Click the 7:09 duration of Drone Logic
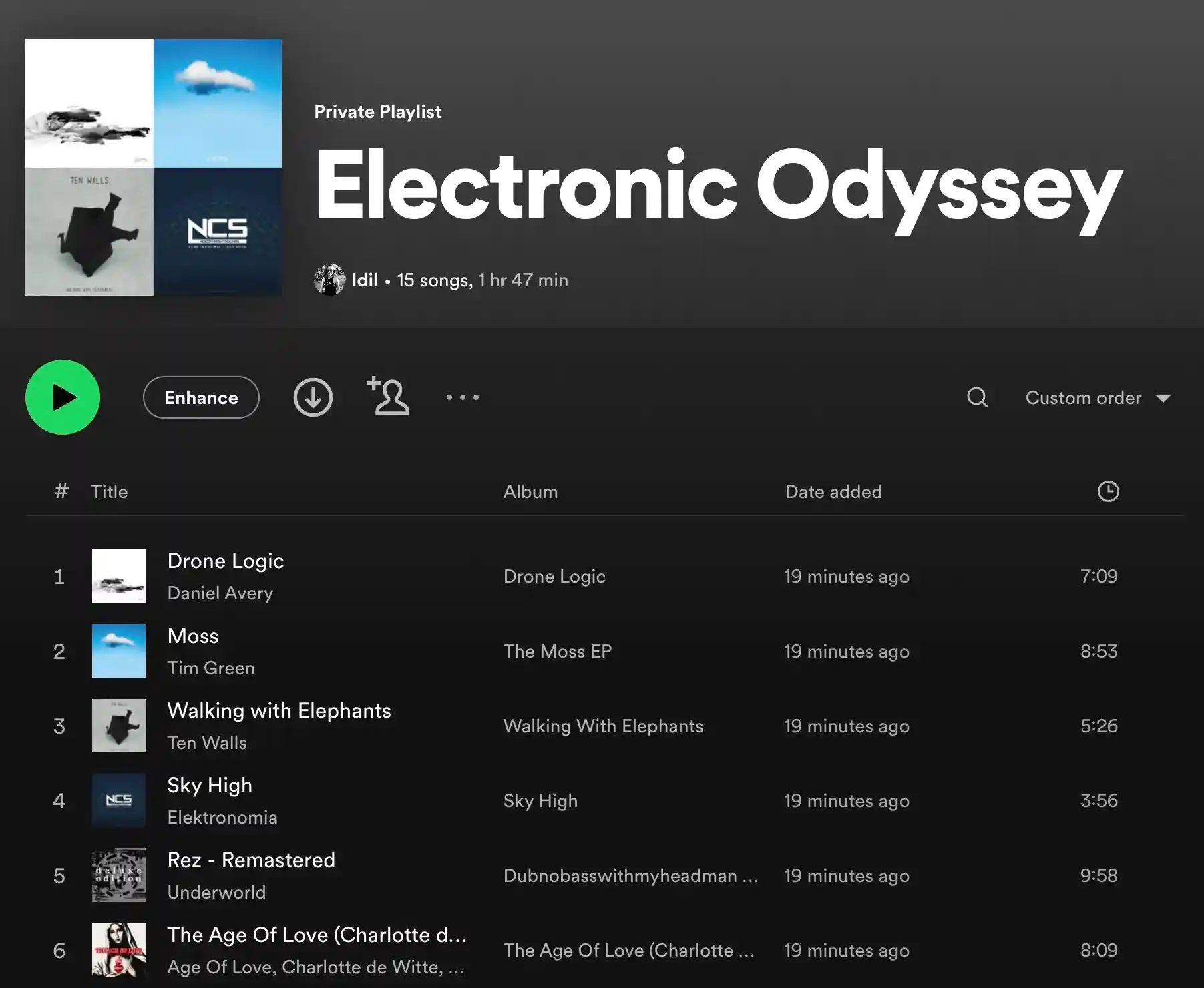 point(1099,576)
